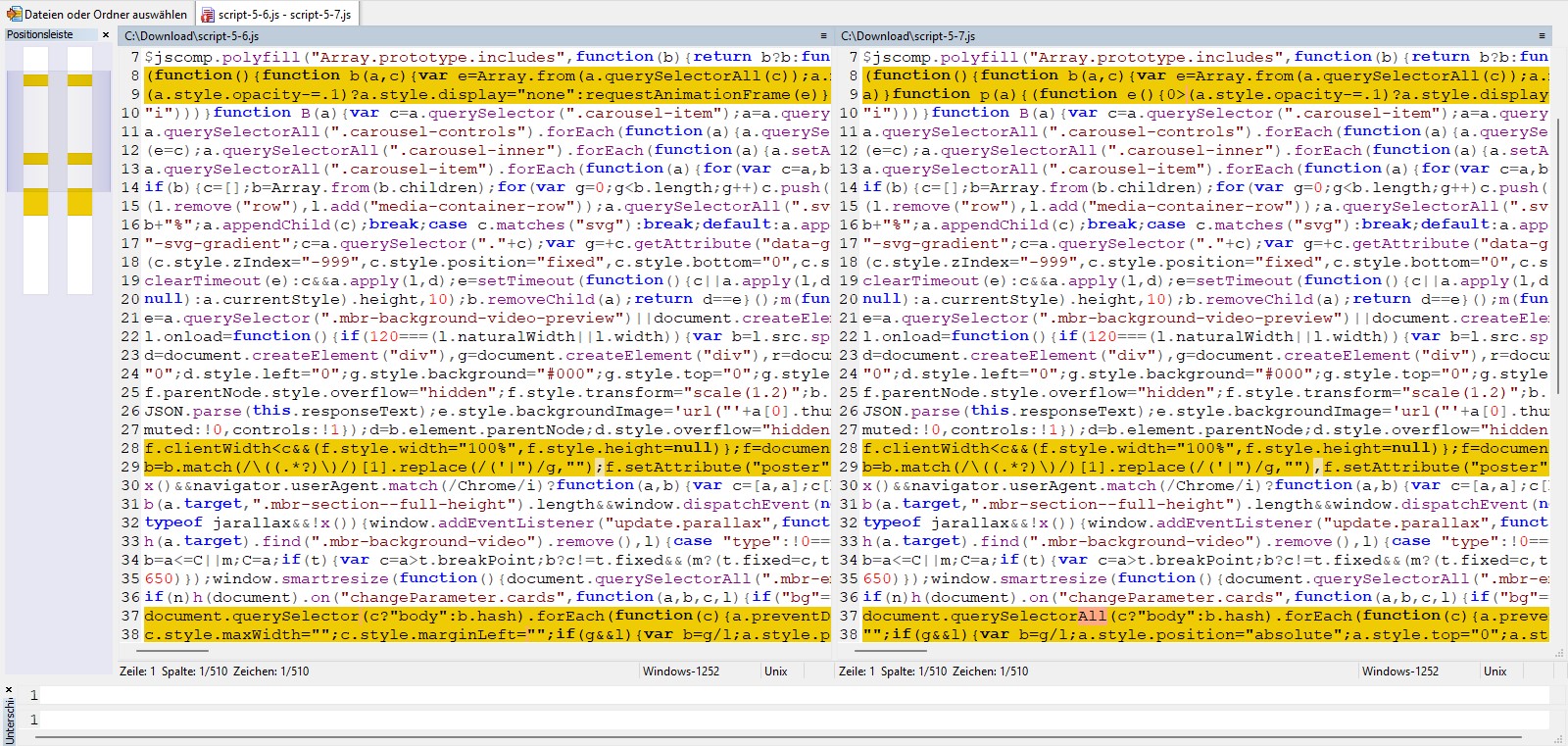Click the right pane 'Unix' line-ending status
This screenshot has height=746, width=1568.
[x=1495, y=671]
